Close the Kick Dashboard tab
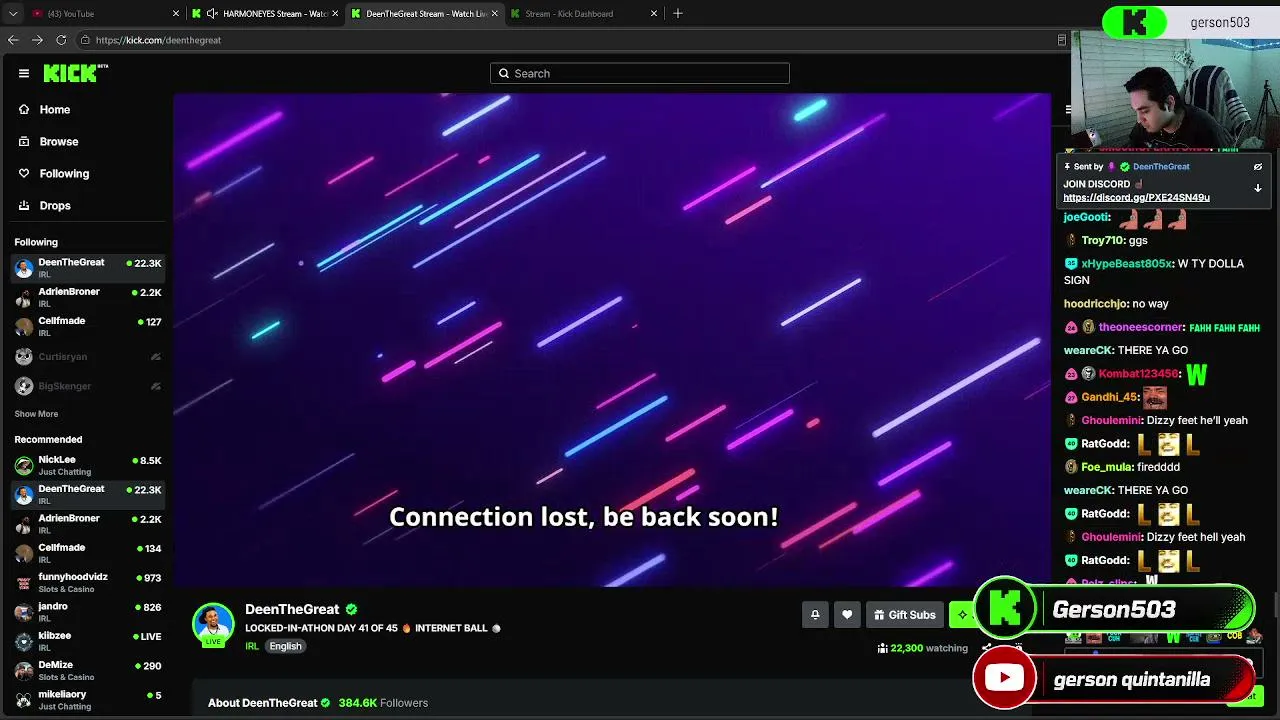 (654, 13)
